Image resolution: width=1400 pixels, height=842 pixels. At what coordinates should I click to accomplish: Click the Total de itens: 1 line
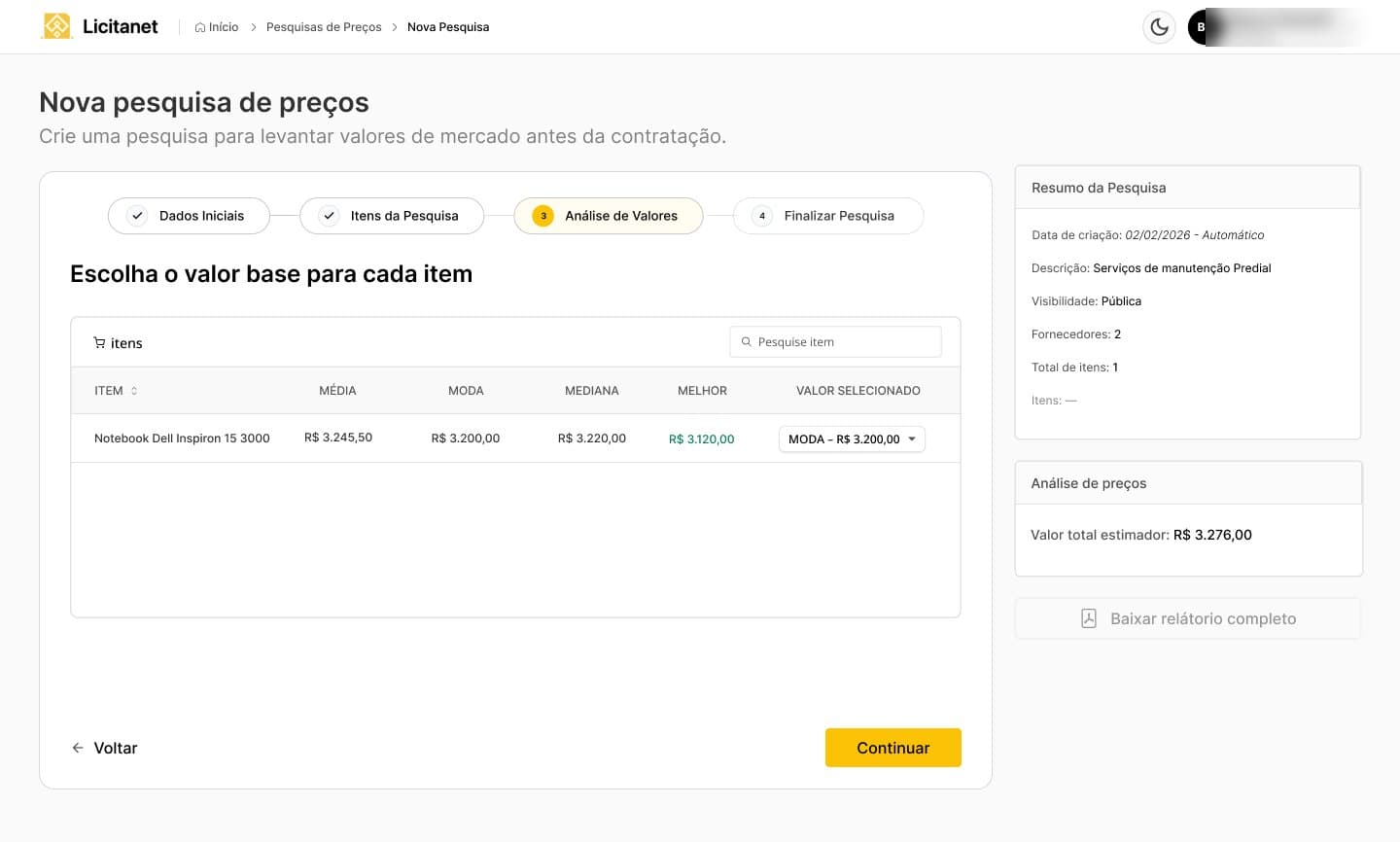[x=1075, y=368]
